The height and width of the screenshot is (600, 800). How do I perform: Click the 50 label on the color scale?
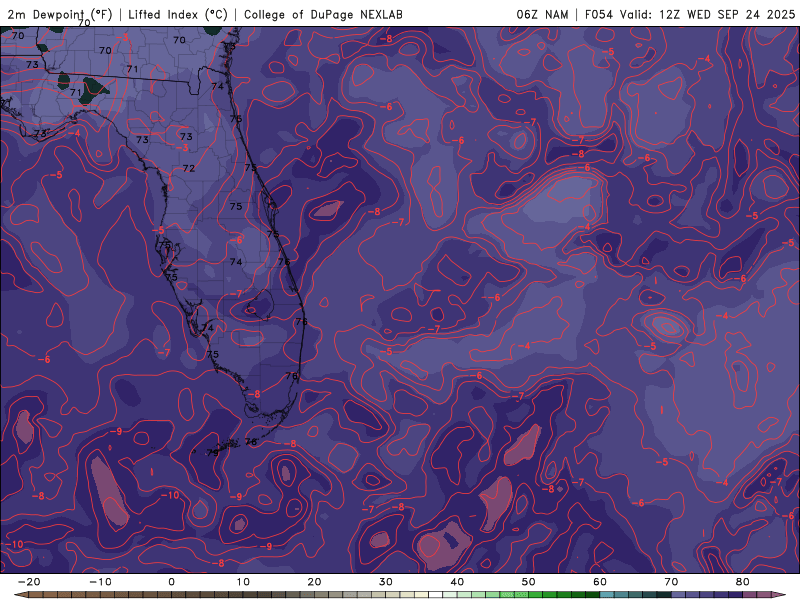pyautogui.click(x=529, y=582)
